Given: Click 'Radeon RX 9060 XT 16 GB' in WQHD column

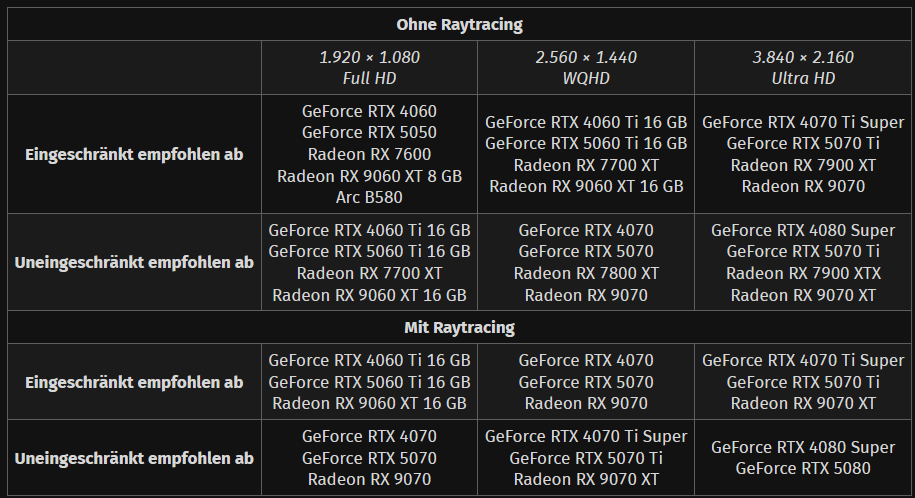Looking at the screenshot, I should 586,186.
